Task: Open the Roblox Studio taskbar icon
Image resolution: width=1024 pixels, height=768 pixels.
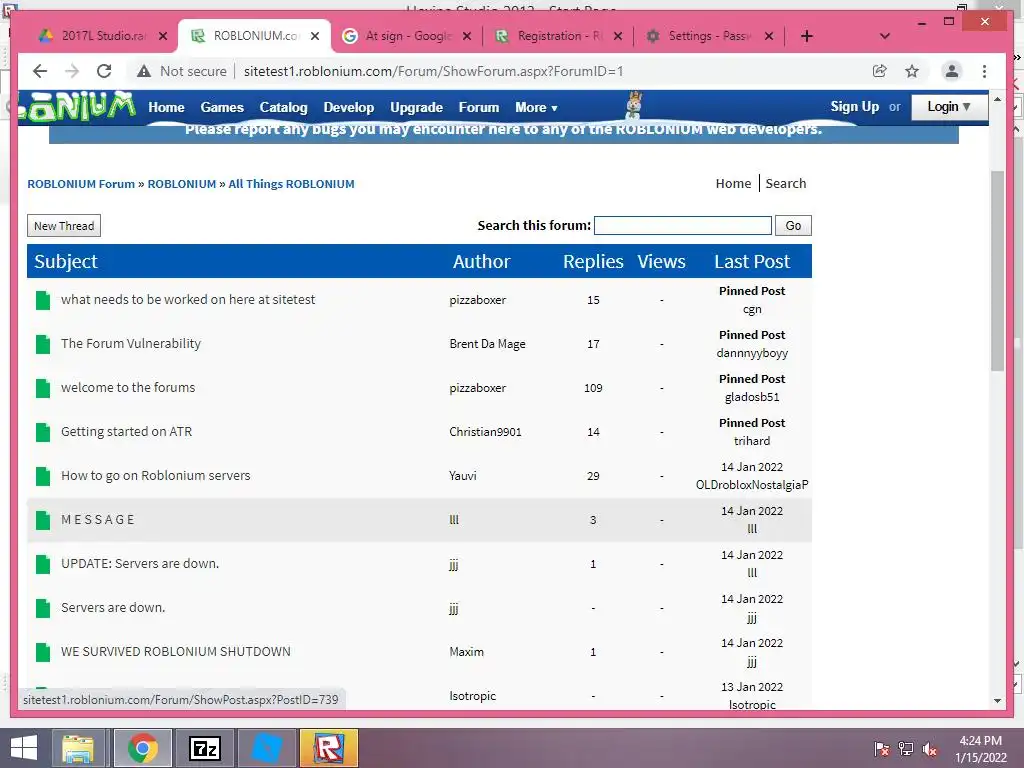Action: [x=329, y=748]
